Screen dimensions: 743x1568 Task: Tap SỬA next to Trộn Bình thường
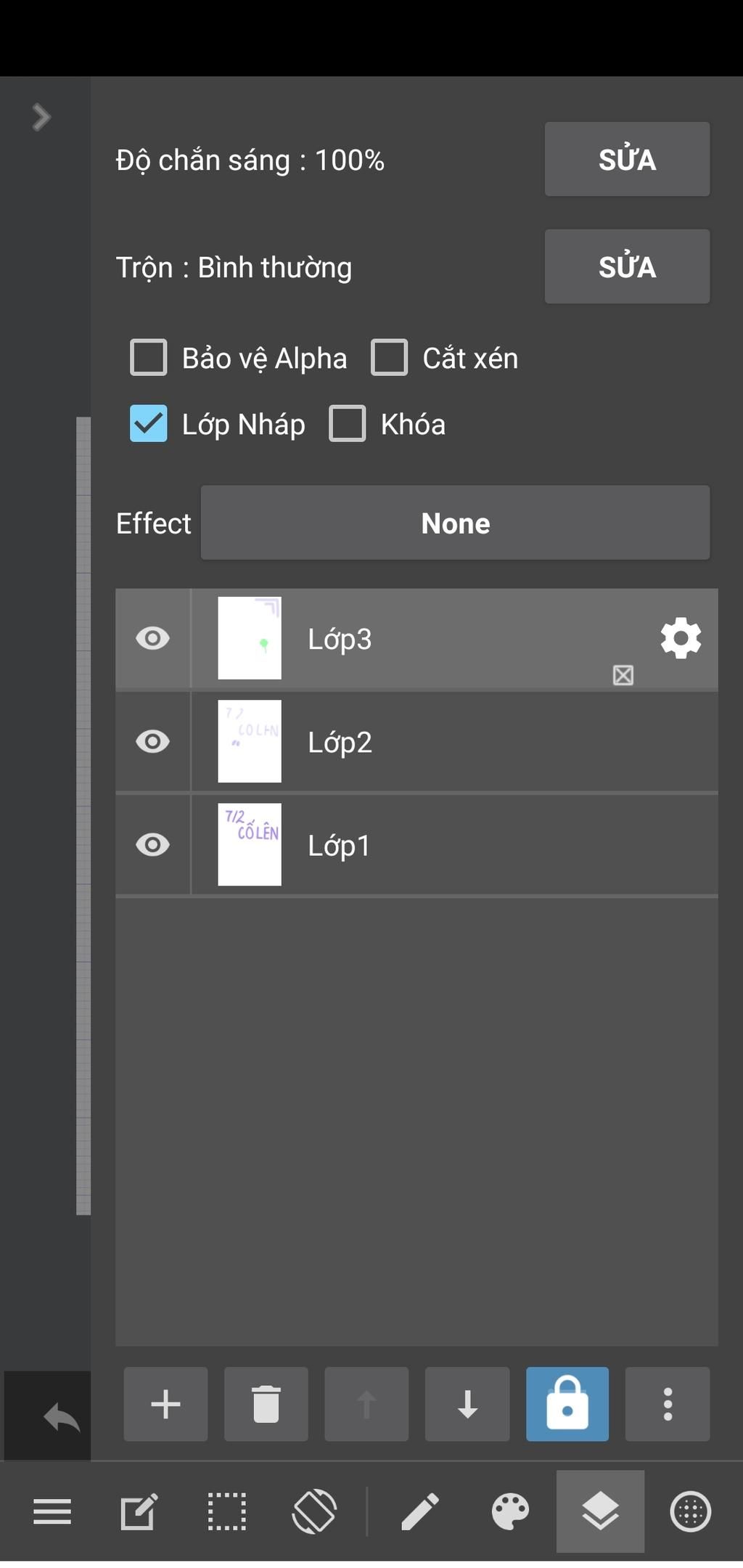(x=627, y=266)
